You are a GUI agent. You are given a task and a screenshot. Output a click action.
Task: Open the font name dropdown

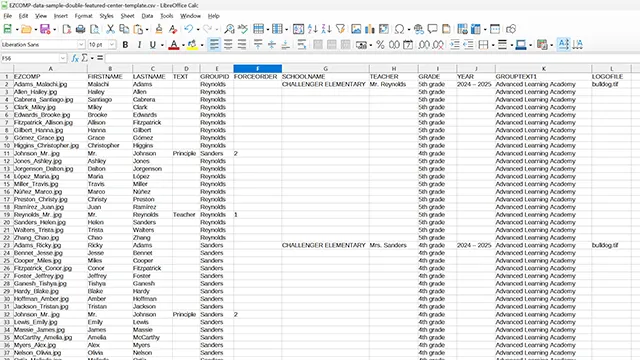[81, 44]
